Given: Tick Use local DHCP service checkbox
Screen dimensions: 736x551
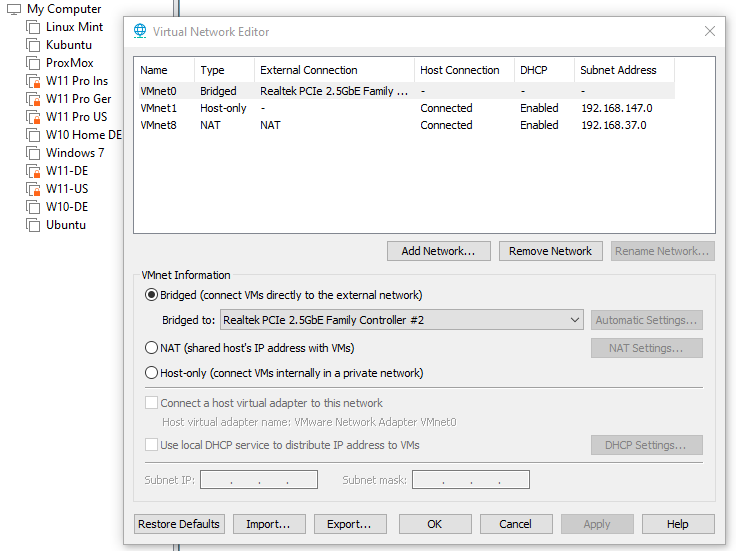Looking at the screenshot, I should click(x=151, y=444).
